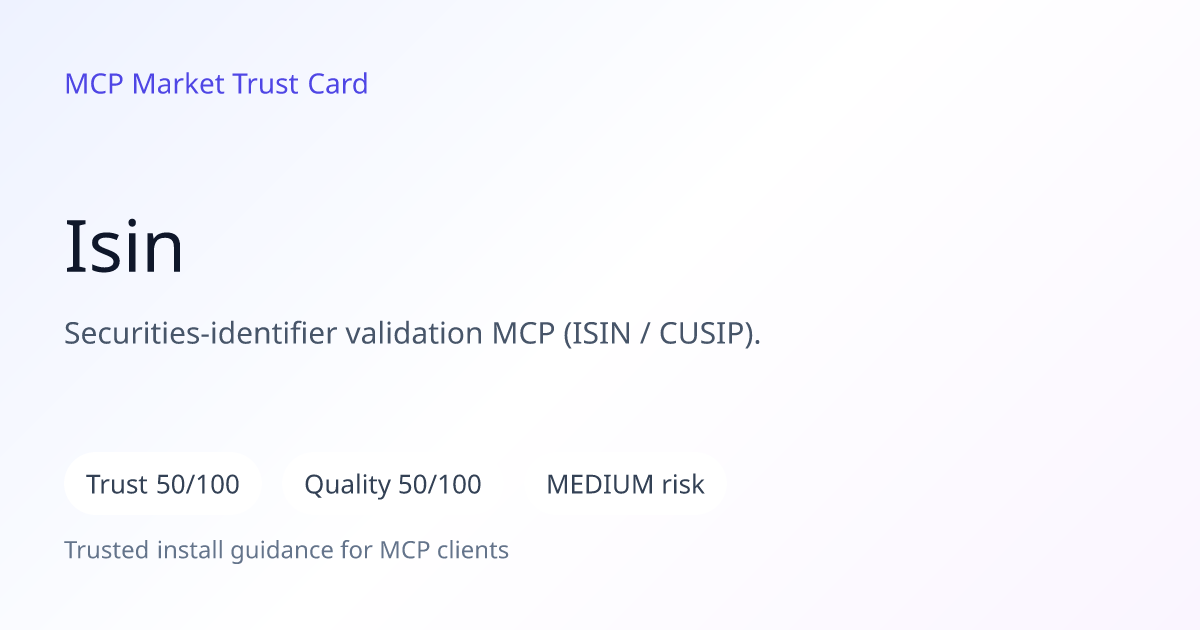Click the MCP Market Trust Card heading
Image resolution: width=1200 pixels, height=630 pixels.
[216, 84]
